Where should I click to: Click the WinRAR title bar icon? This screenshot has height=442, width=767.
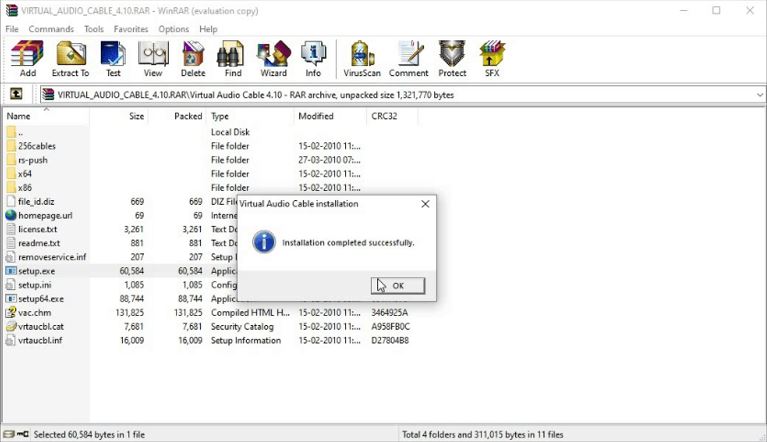coord(11,10)
